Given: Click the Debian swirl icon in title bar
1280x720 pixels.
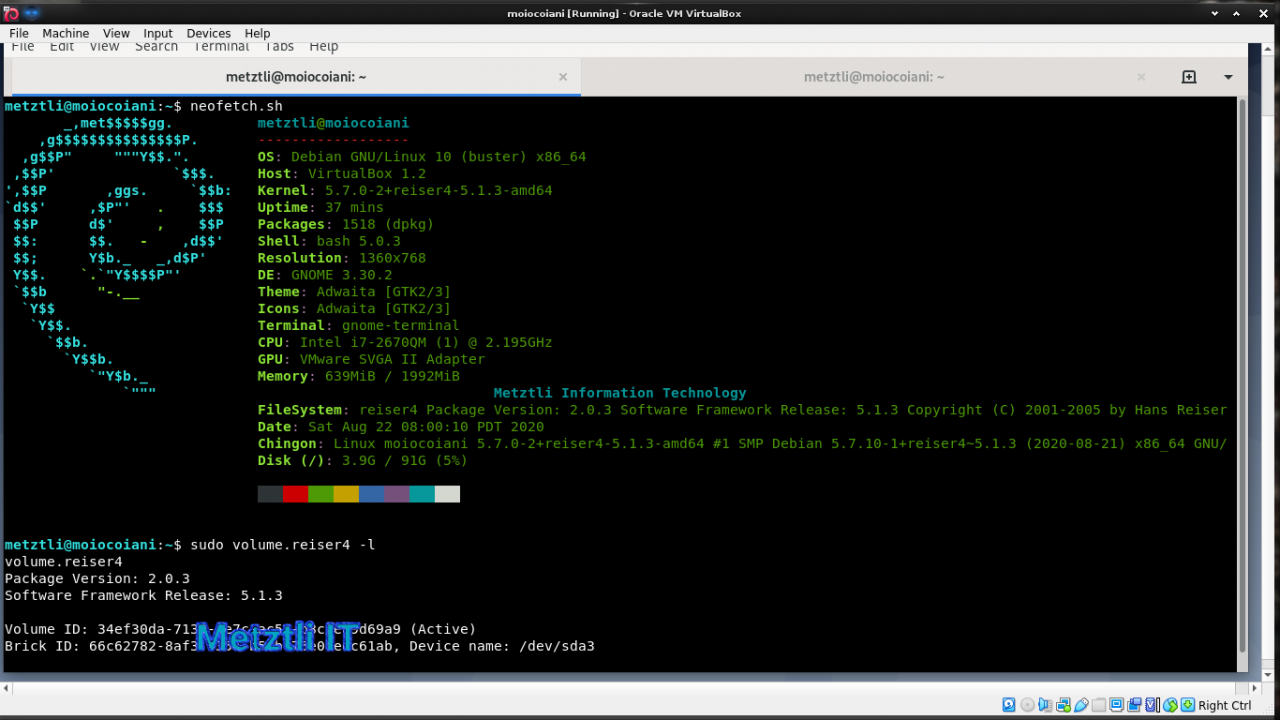Looking at the screenshot, I should point(11,13).
